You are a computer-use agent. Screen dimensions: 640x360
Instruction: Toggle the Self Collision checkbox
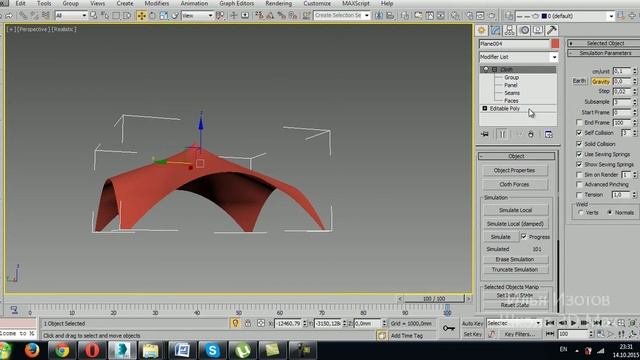coord(579,133)
